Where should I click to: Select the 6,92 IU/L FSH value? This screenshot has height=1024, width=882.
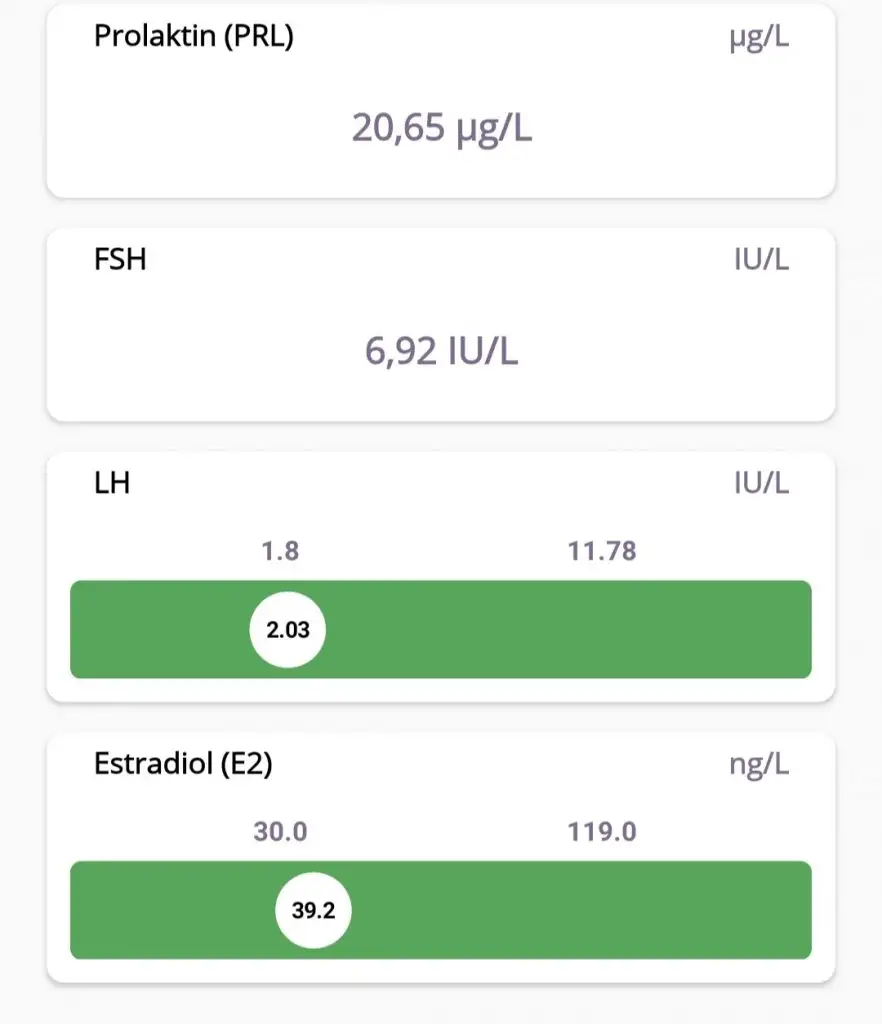441,351
